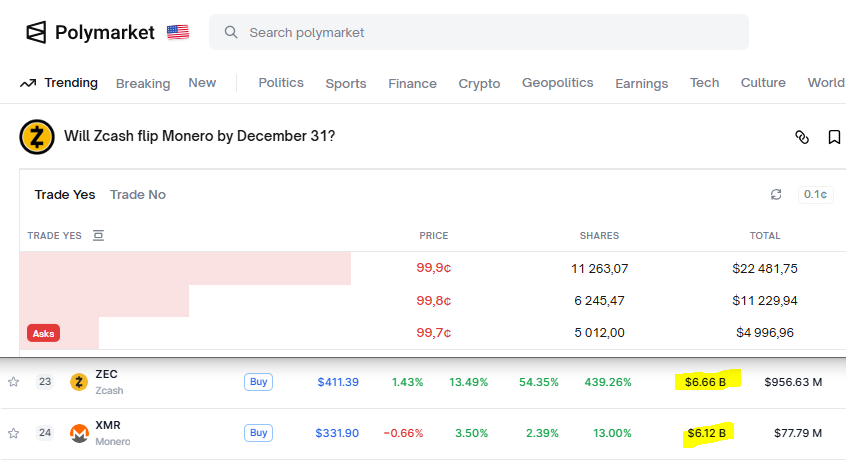Click the ZEC price $411.39
Image resolution: width=846 pixels, height=461 pixels.
coord(338,382)
